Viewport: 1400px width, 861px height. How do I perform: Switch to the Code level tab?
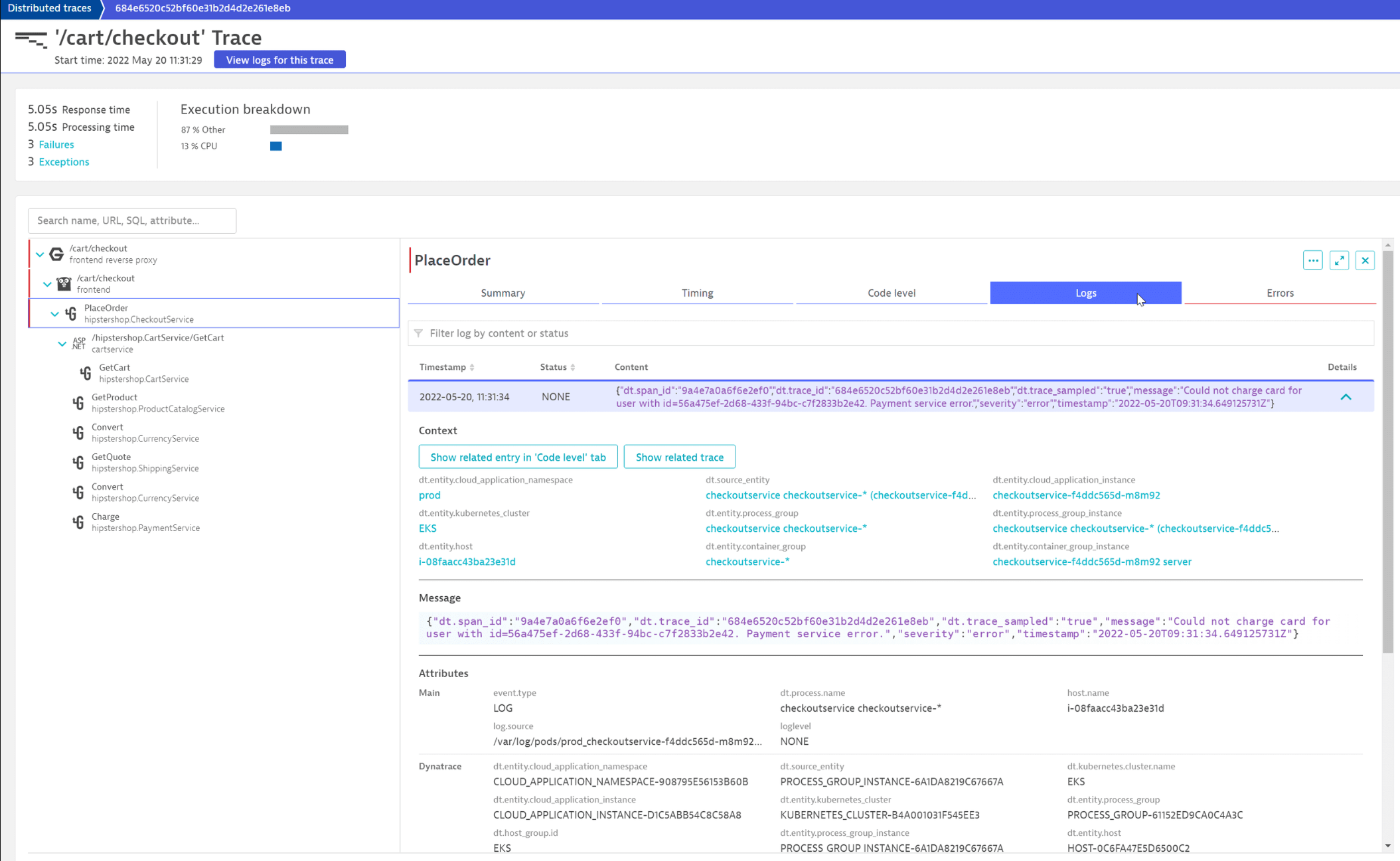891,293
